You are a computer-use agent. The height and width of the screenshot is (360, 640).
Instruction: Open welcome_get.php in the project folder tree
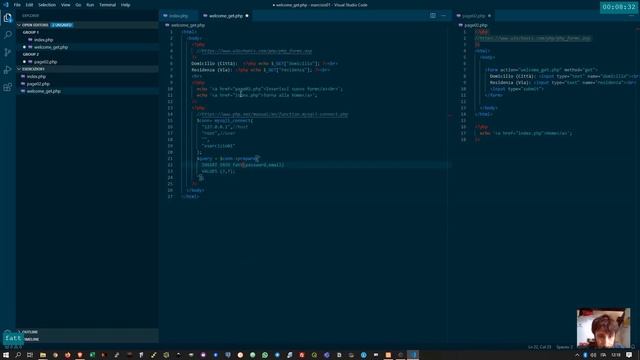pos(43,91)
